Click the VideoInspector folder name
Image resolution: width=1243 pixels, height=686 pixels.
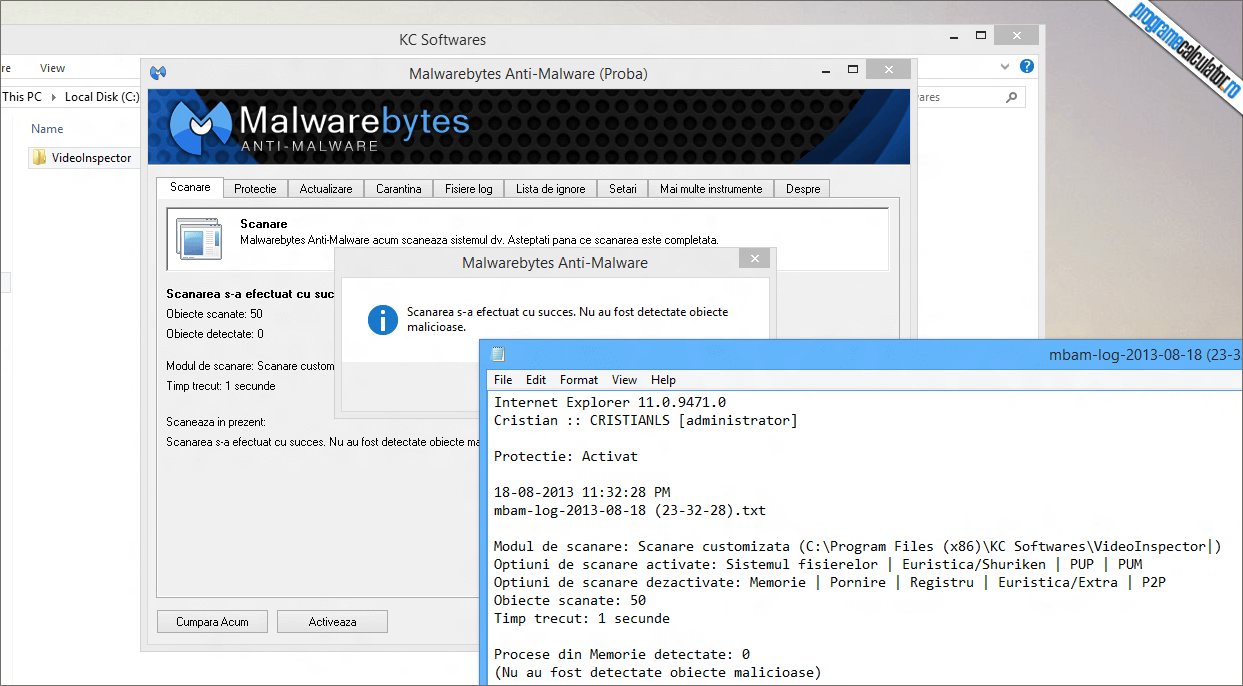tap(92, 158)
